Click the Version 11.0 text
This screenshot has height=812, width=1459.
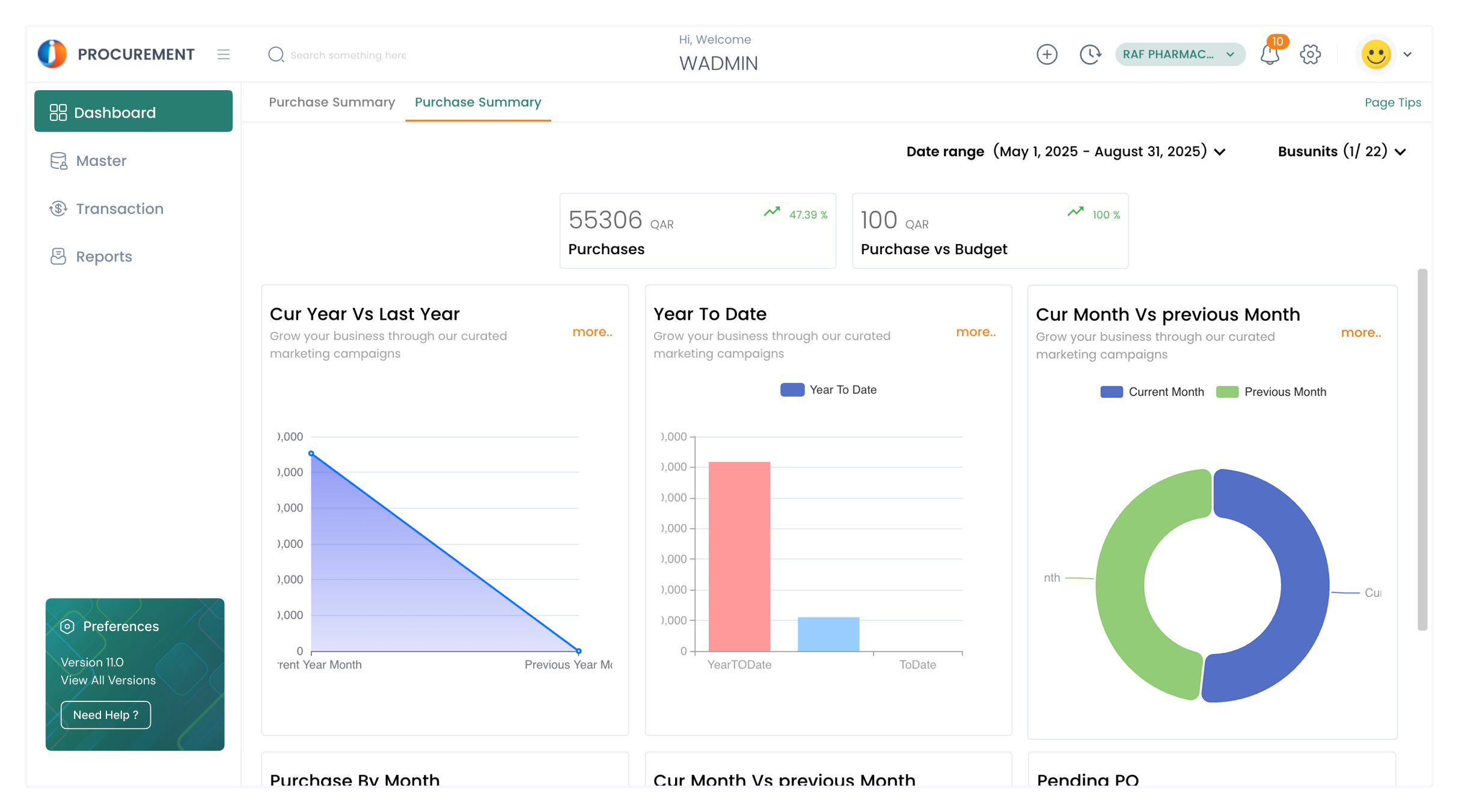(92, 662)
